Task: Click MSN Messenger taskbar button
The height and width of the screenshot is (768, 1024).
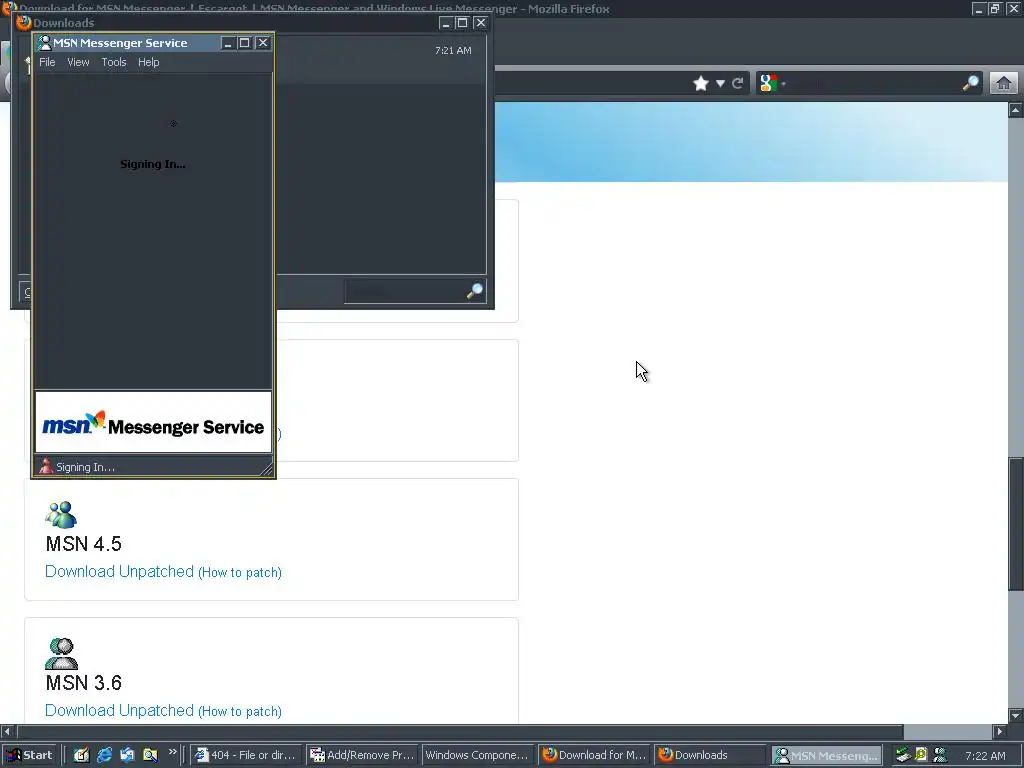Action: (826, 756)
